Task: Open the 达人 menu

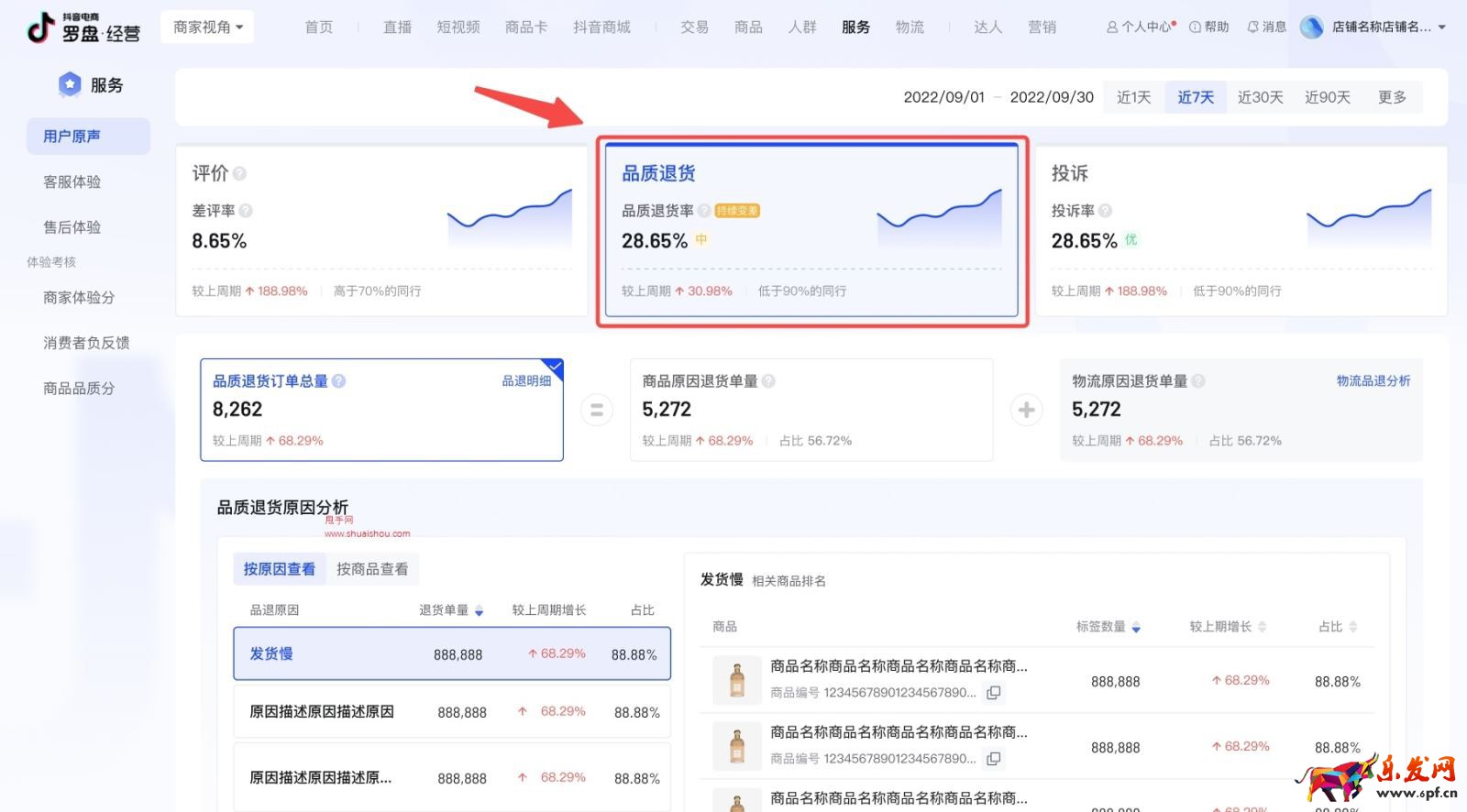Action: [987, 27]
